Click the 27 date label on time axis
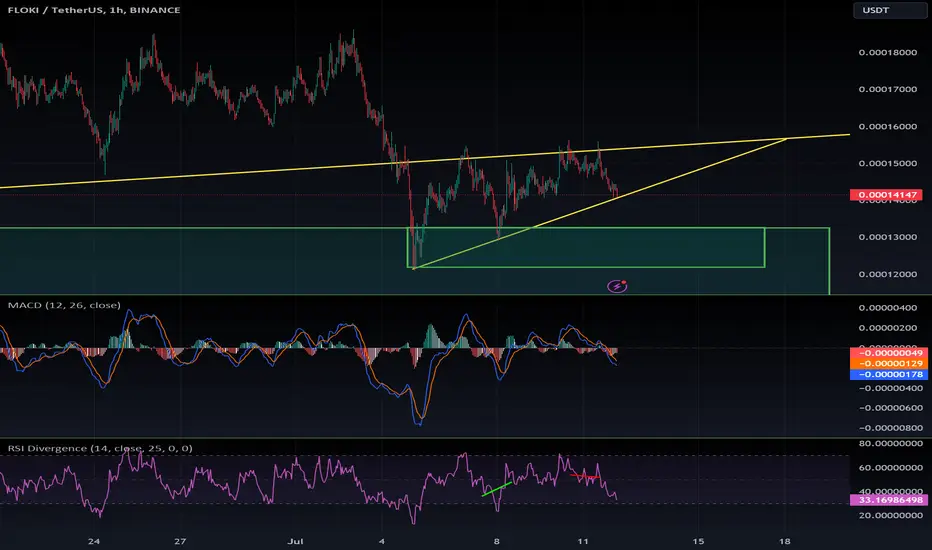Viewport: 932px width, 550px height. [x=180, y=541]
